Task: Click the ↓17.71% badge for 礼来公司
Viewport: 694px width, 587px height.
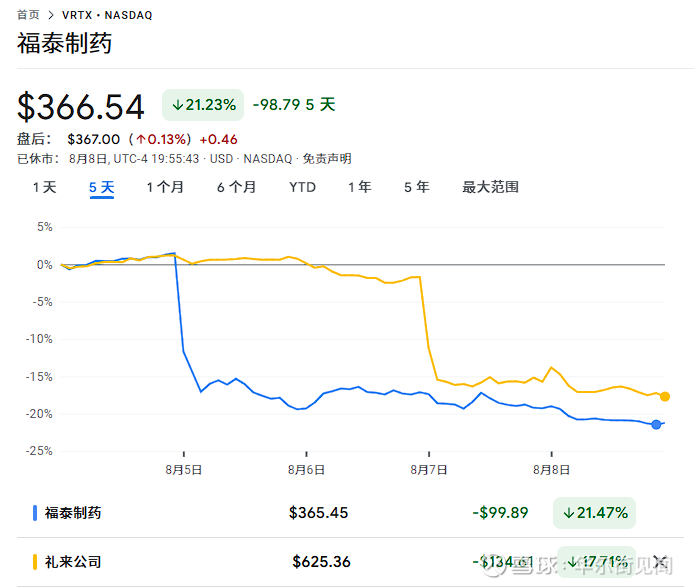Action: [x=596, y=562]
